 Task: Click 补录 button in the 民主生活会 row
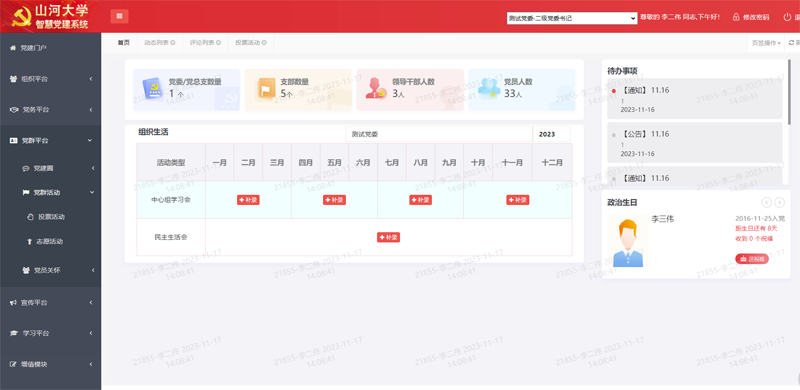(x=388, y=237)
